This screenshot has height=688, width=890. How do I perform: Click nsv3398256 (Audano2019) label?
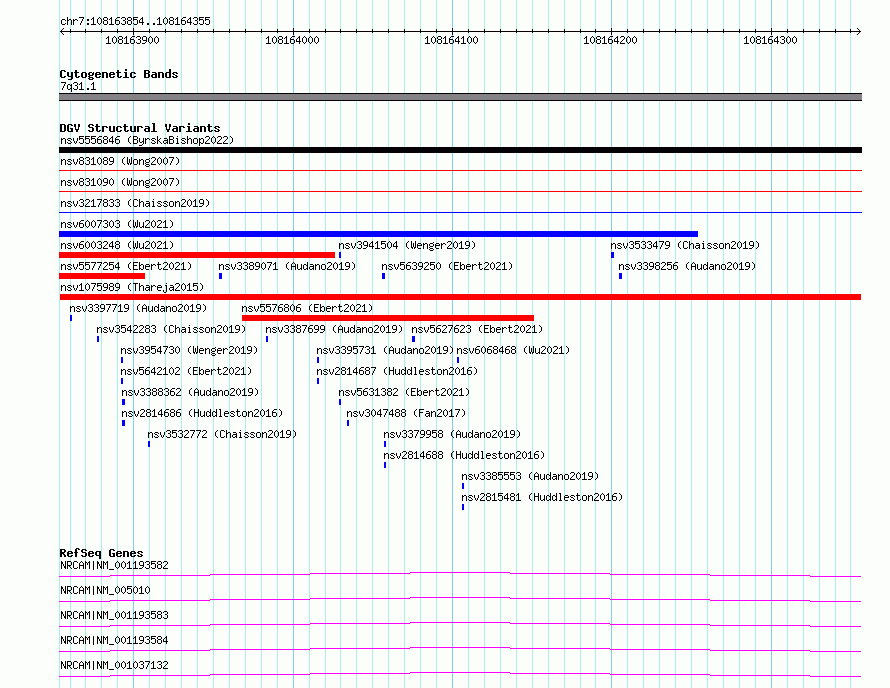coord(687,266)
